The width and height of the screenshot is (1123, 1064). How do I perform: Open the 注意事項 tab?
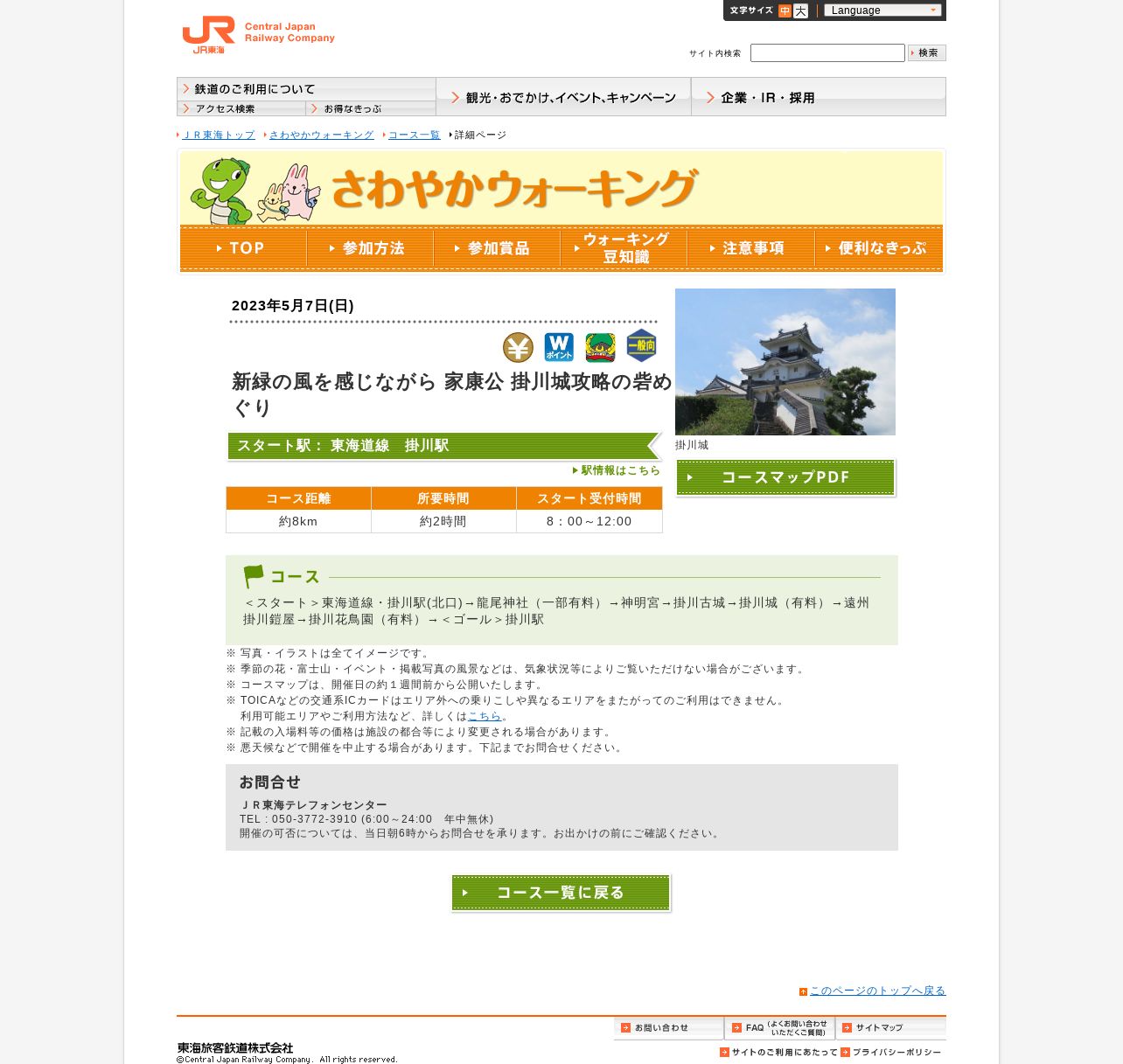click(750, 248)
